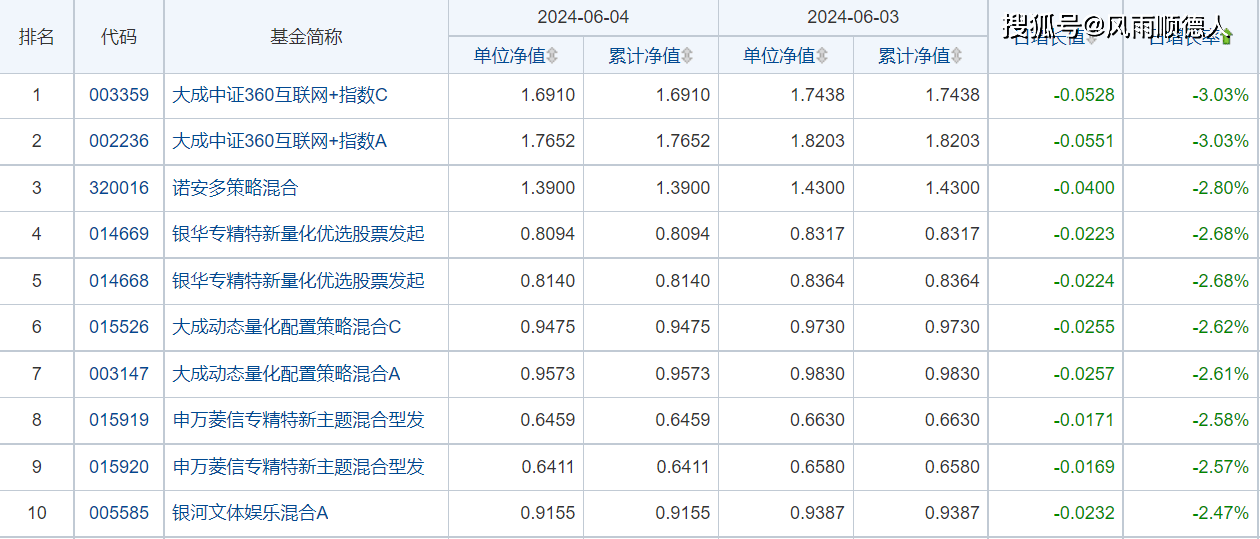Open fund code 320016

pyautogui.click(x=119, y=188)
